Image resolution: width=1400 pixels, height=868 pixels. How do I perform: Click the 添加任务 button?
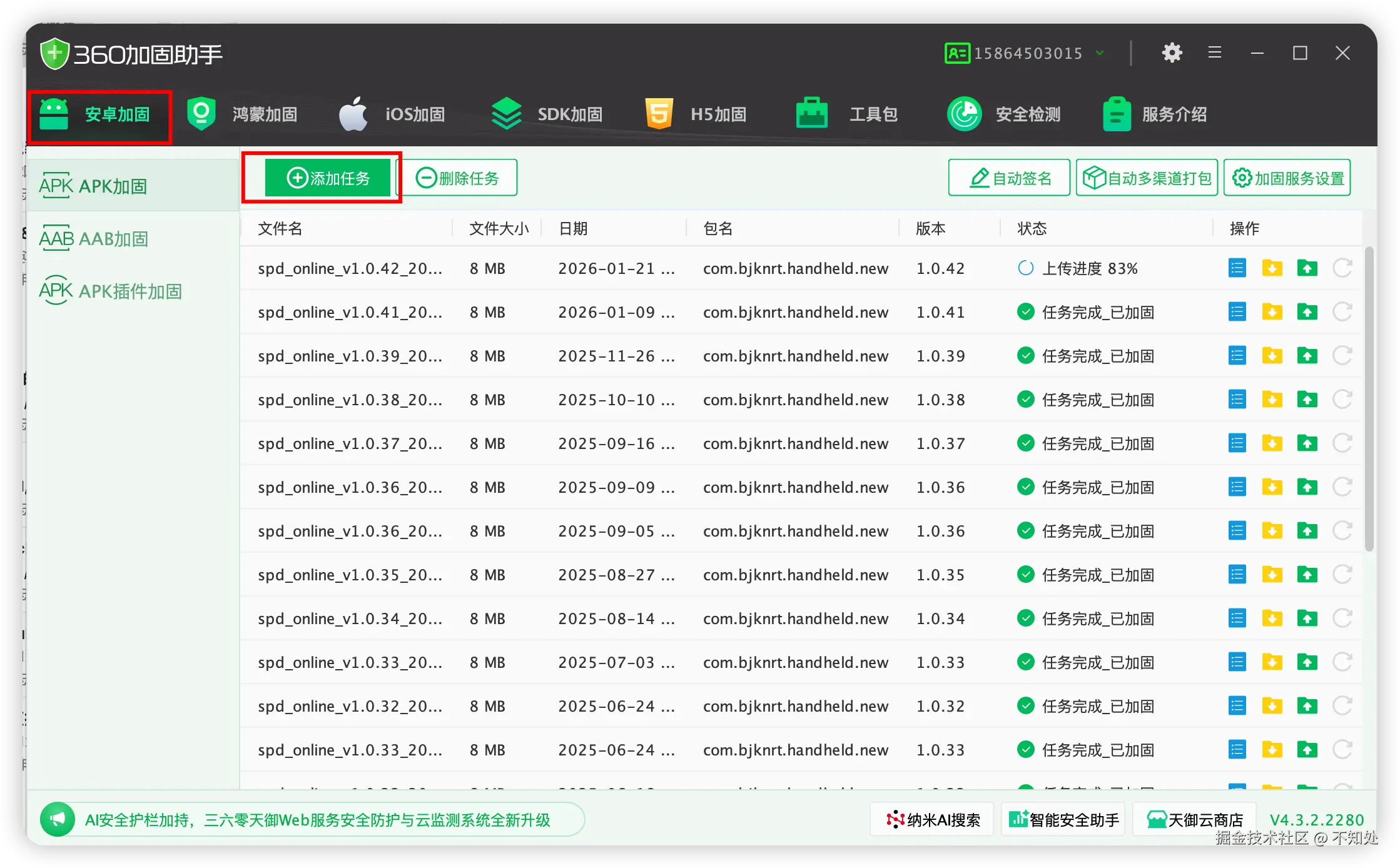point(328,178)
